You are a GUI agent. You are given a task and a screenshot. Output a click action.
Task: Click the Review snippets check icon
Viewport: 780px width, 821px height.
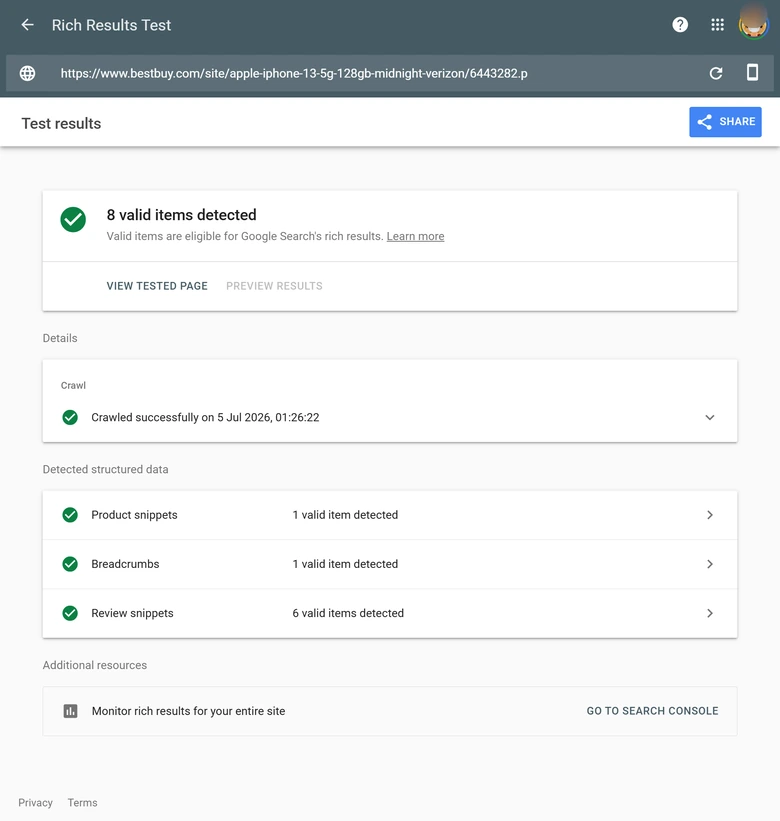(x=70, y=613)
